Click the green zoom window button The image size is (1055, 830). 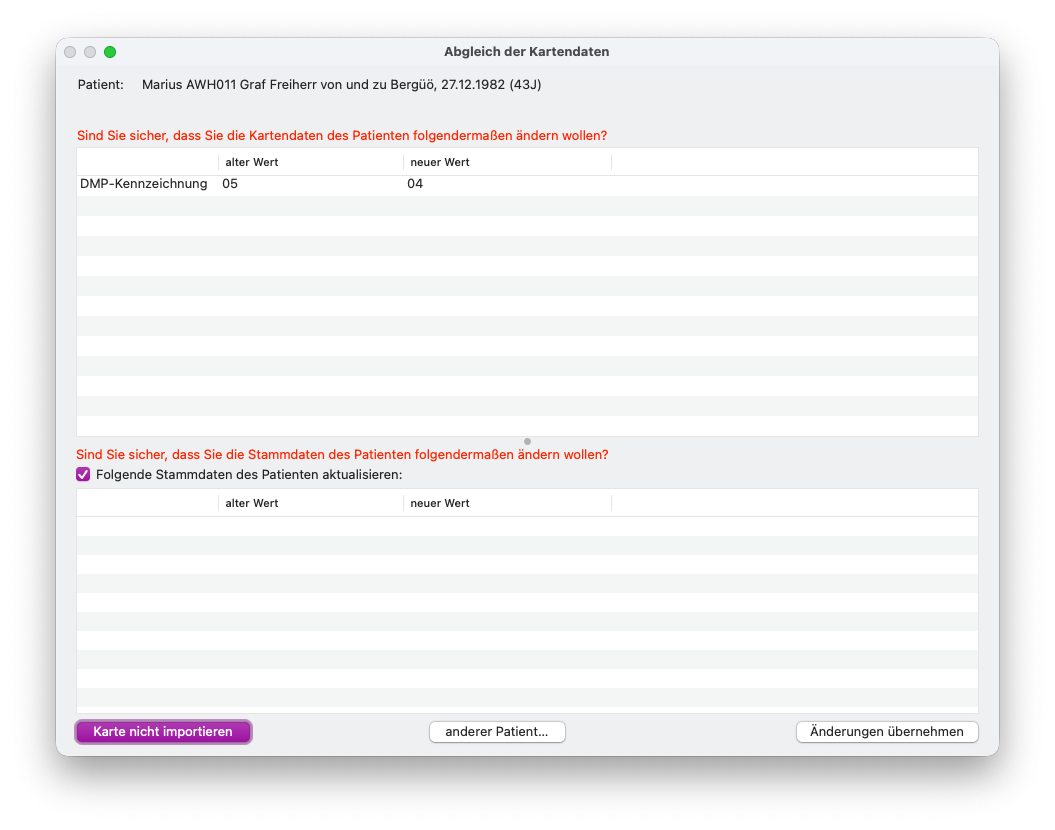(110, 52)
